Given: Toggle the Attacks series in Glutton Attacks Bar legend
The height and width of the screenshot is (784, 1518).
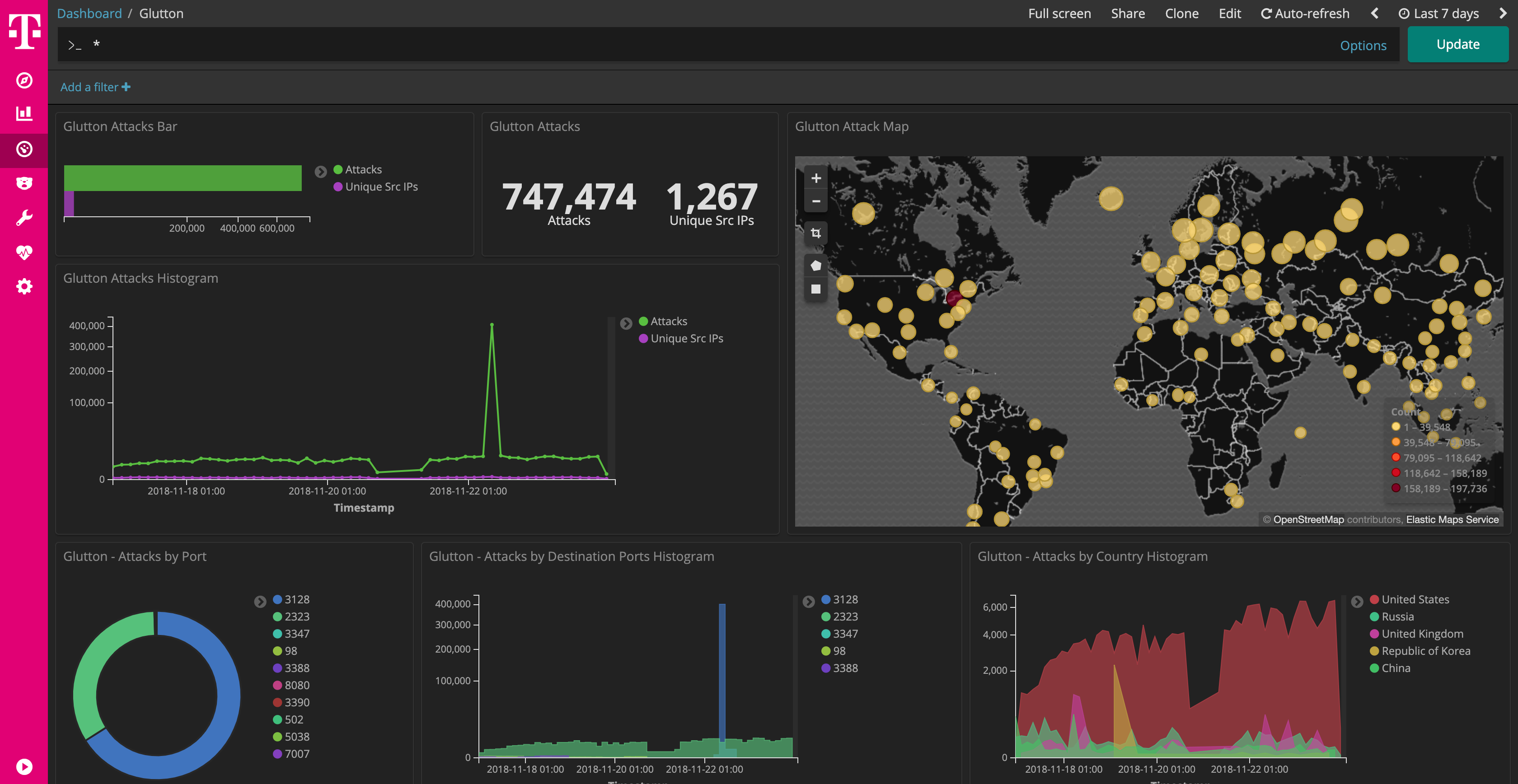Looking at the screenshot, I should (362, 169).
